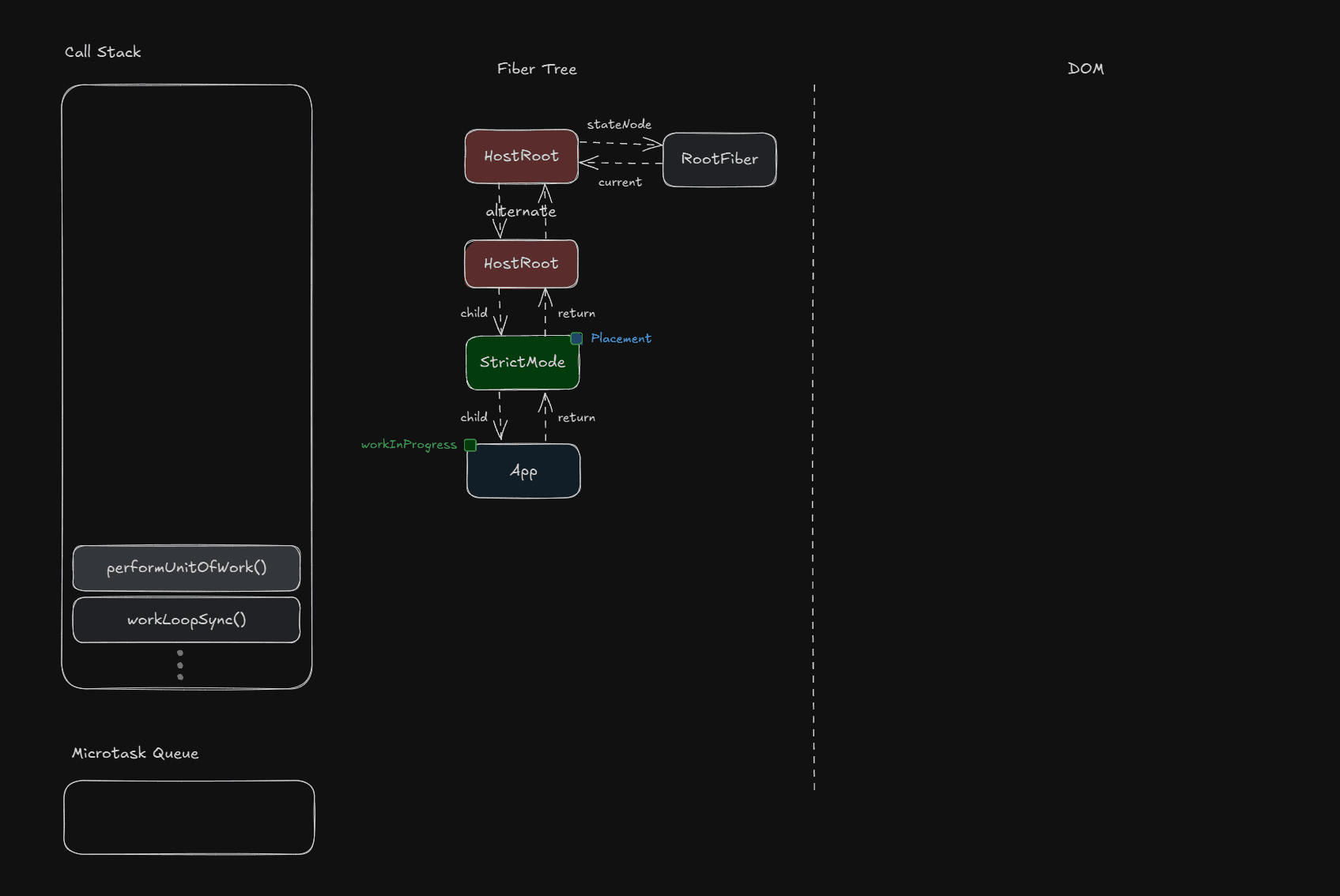
Task: Click the current arrow label
Action: 620,183
